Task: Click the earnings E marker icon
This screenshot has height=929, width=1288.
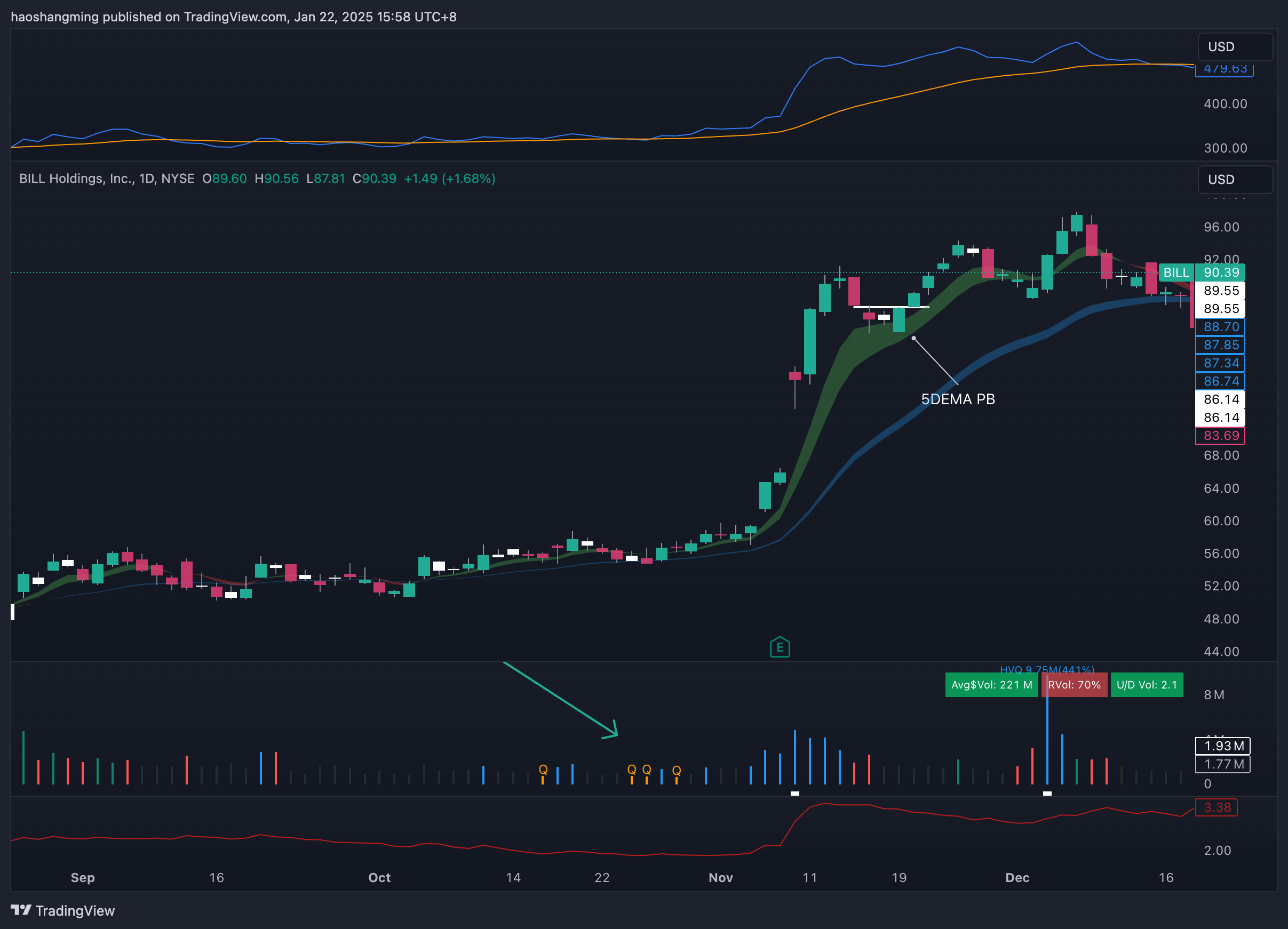Action: pos(780,647)
